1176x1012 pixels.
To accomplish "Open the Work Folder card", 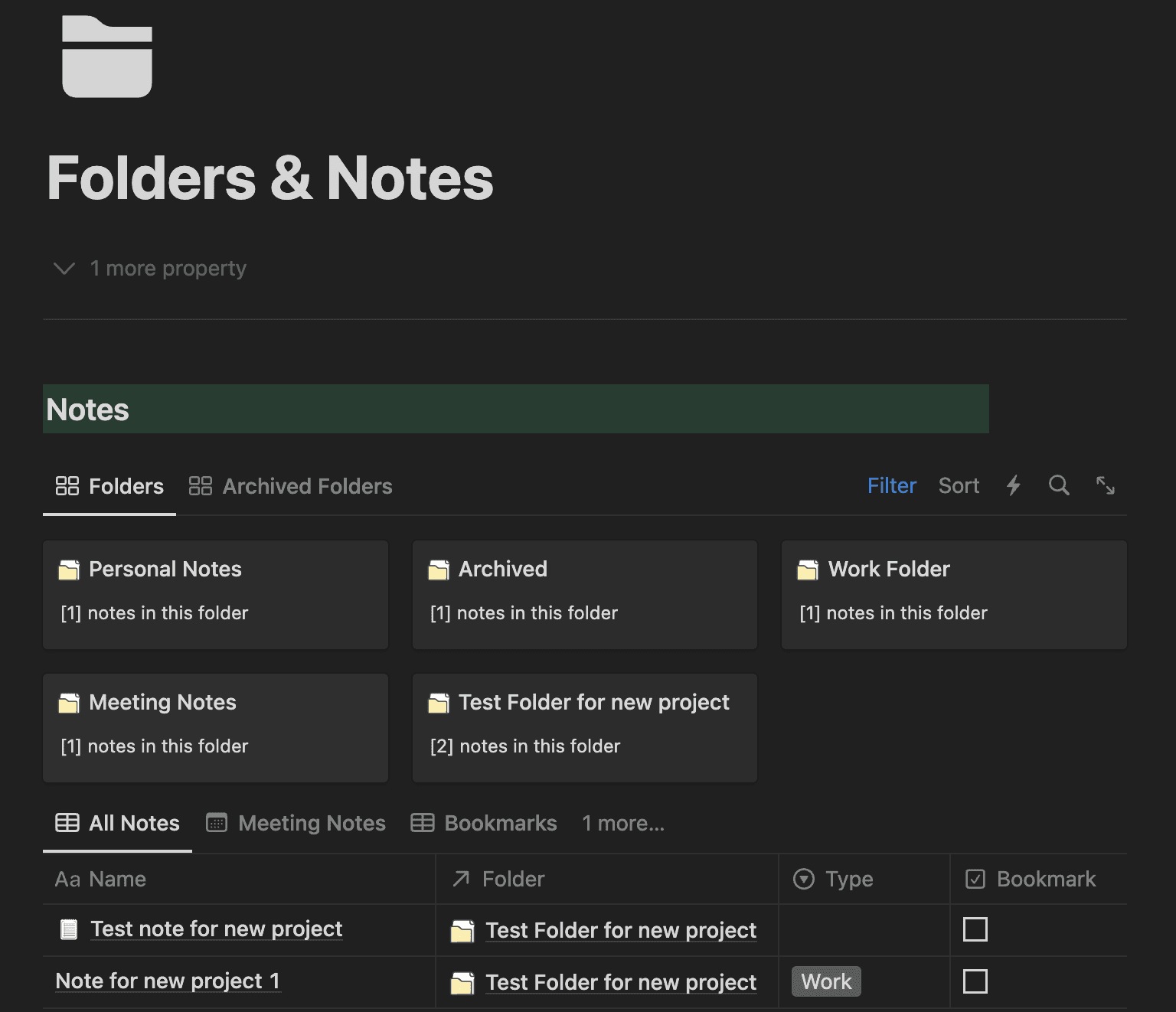I will coord(954,595).
